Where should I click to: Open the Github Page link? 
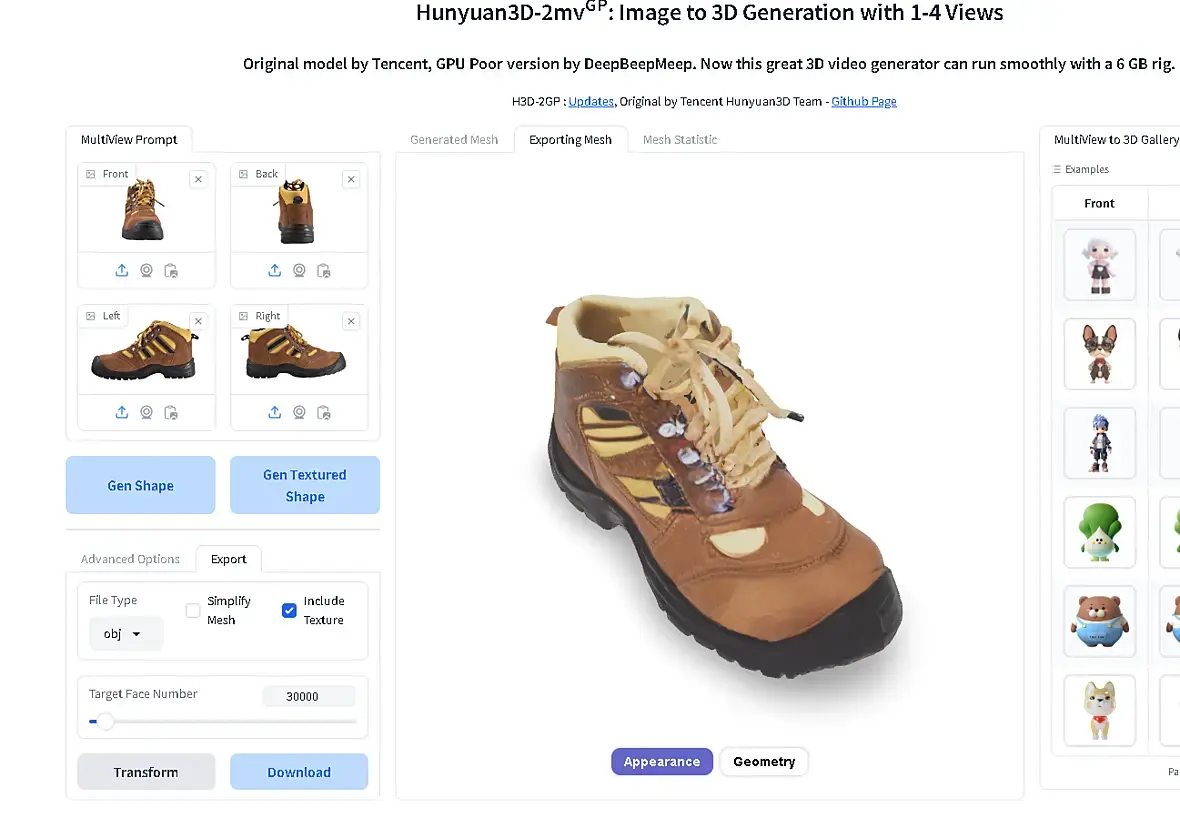pos(864,101)
